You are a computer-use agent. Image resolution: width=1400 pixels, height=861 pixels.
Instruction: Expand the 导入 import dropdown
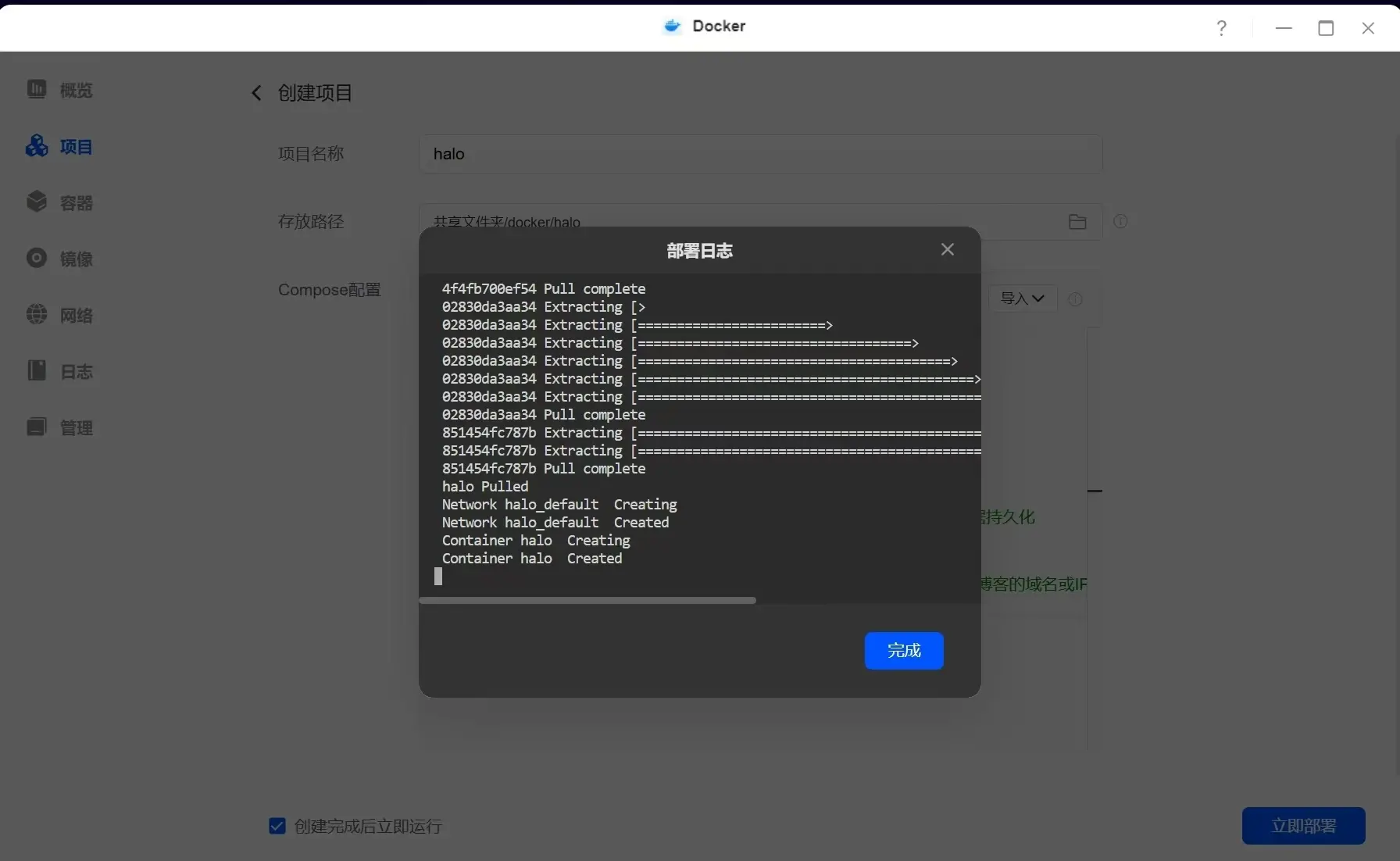point(1022,298)
